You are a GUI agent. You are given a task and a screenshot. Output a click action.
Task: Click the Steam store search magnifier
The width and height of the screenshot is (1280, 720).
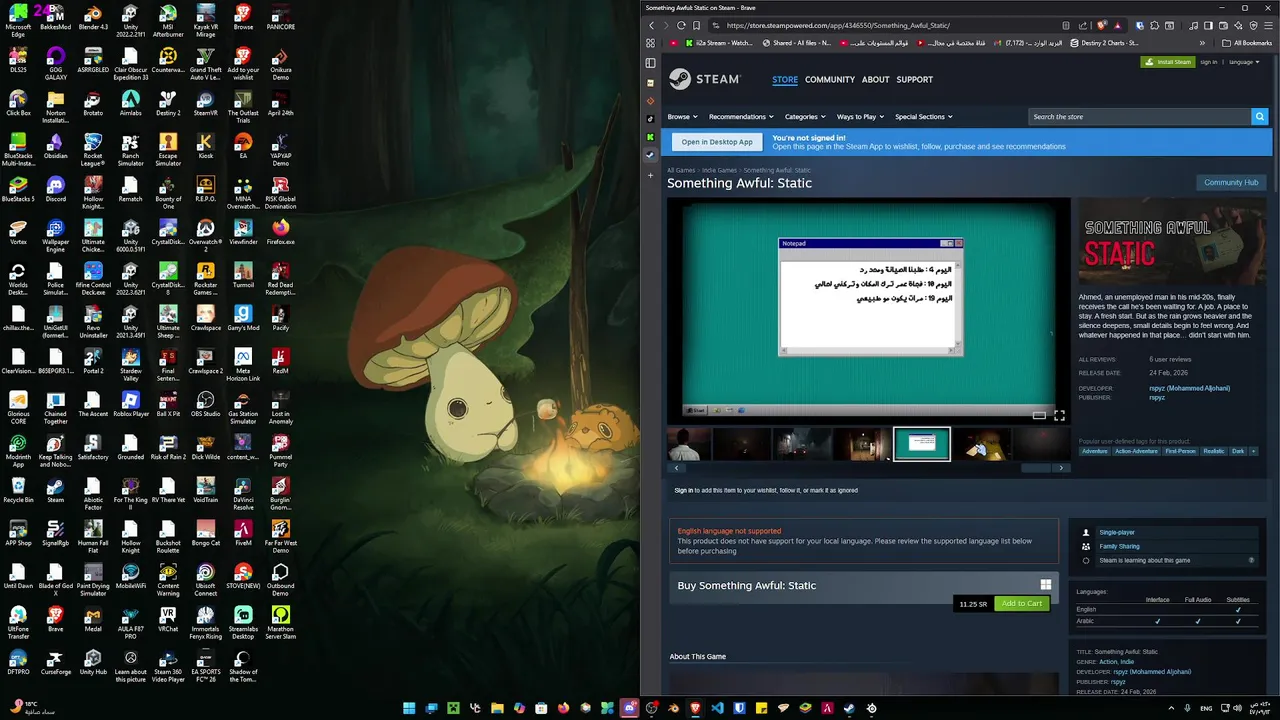click(x=1259, y=117)
